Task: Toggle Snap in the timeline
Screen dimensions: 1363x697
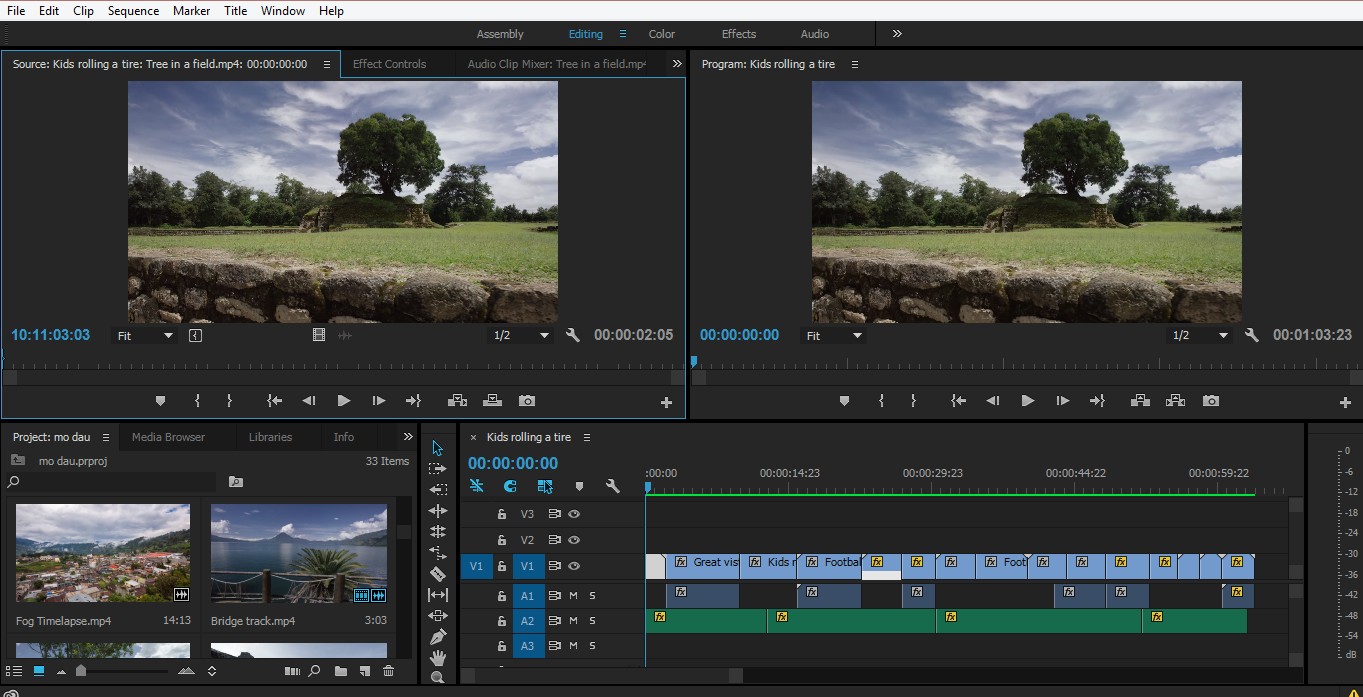Action: [510, 486]
